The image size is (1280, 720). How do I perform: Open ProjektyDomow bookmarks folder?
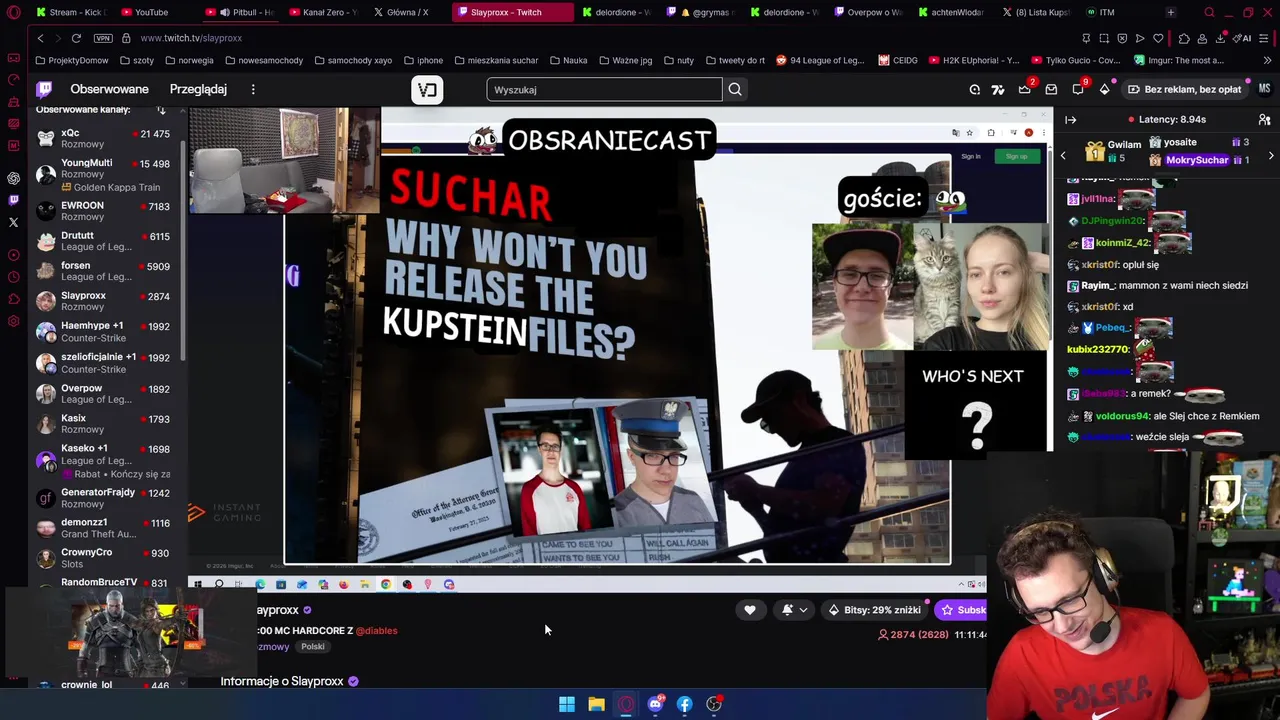(x=72, y=60)
